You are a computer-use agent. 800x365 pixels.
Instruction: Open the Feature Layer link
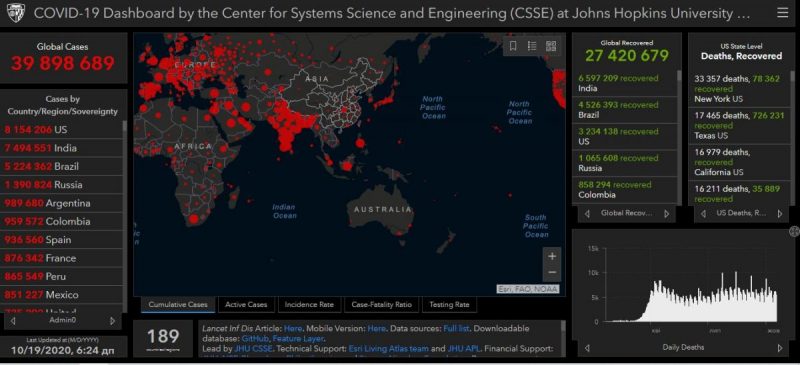298,338
